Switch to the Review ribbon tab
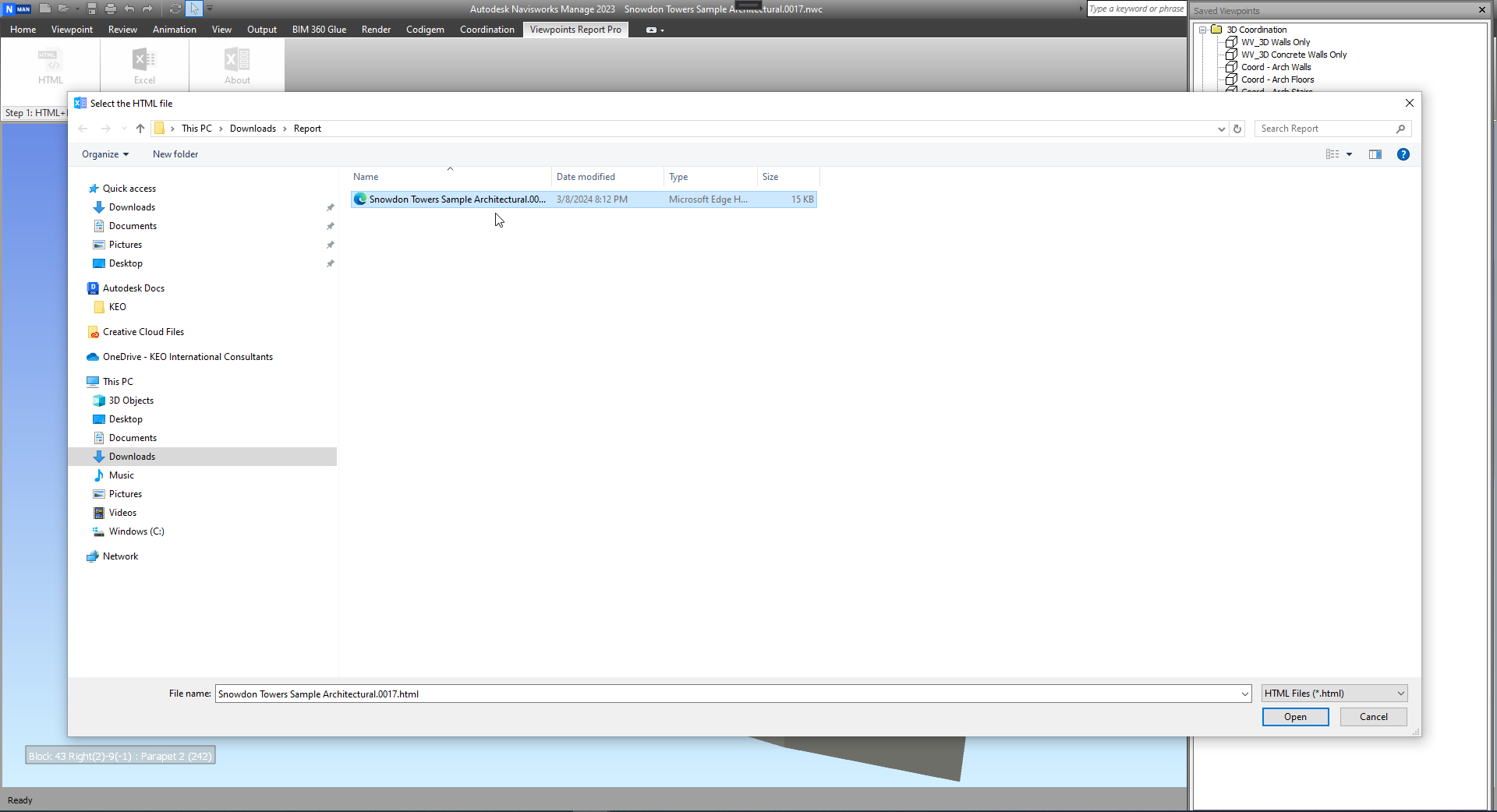Viewport: 1497px width, 812px height. [x=122, y=30]
